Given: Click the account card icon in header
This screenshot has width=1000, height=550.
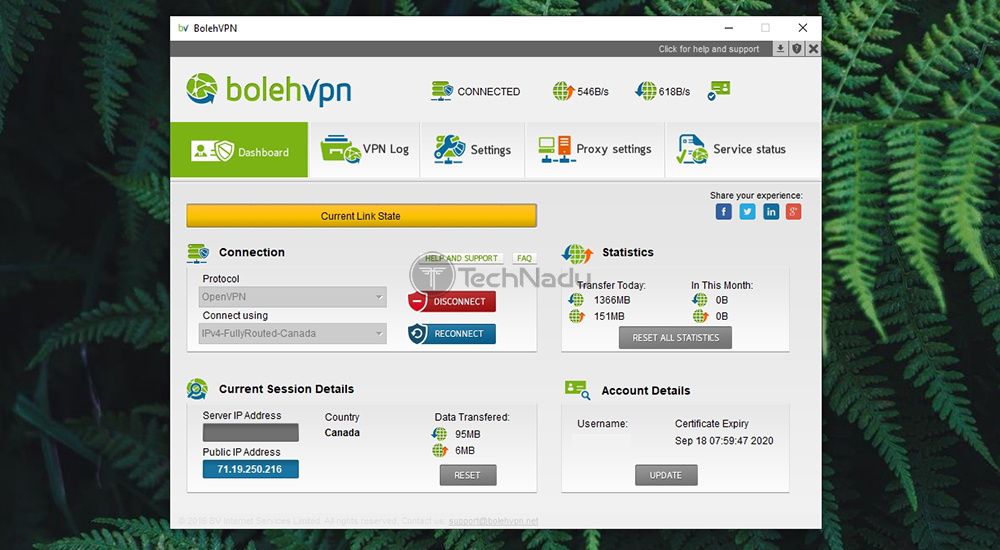Looking at the screenshot, I should [719, 90].
